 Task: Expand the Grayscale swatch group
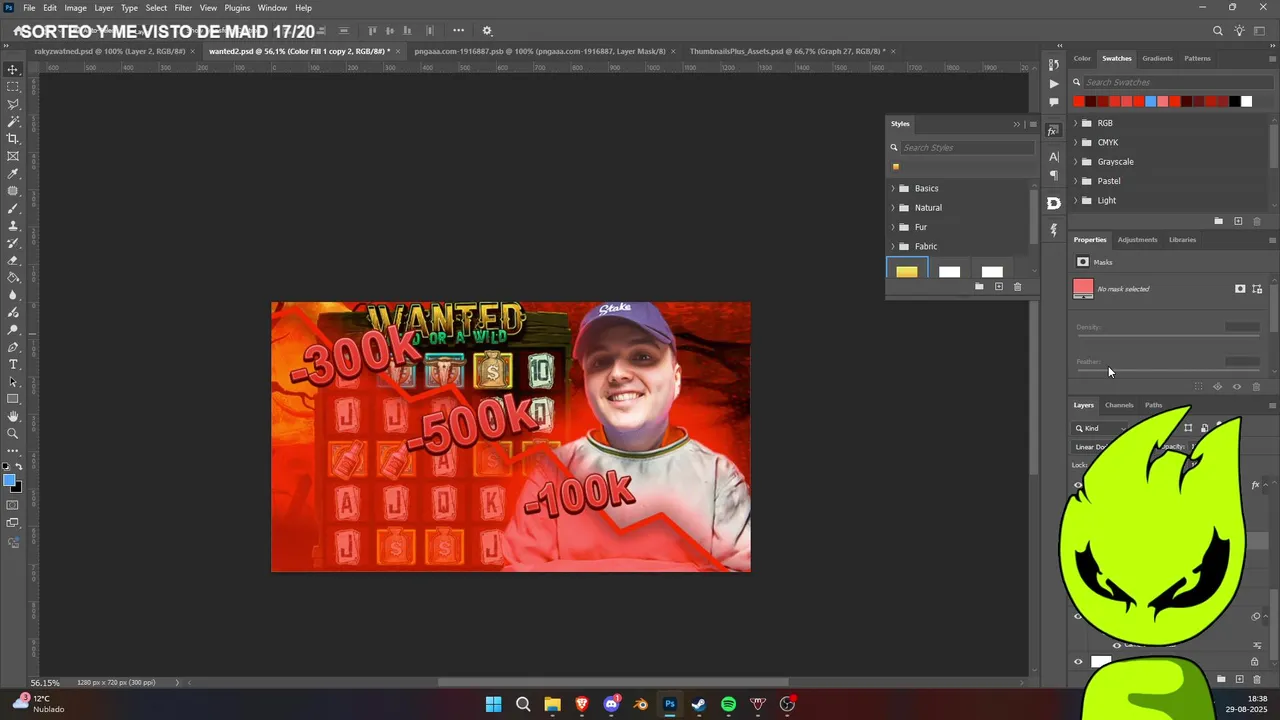pos(1076,162)
